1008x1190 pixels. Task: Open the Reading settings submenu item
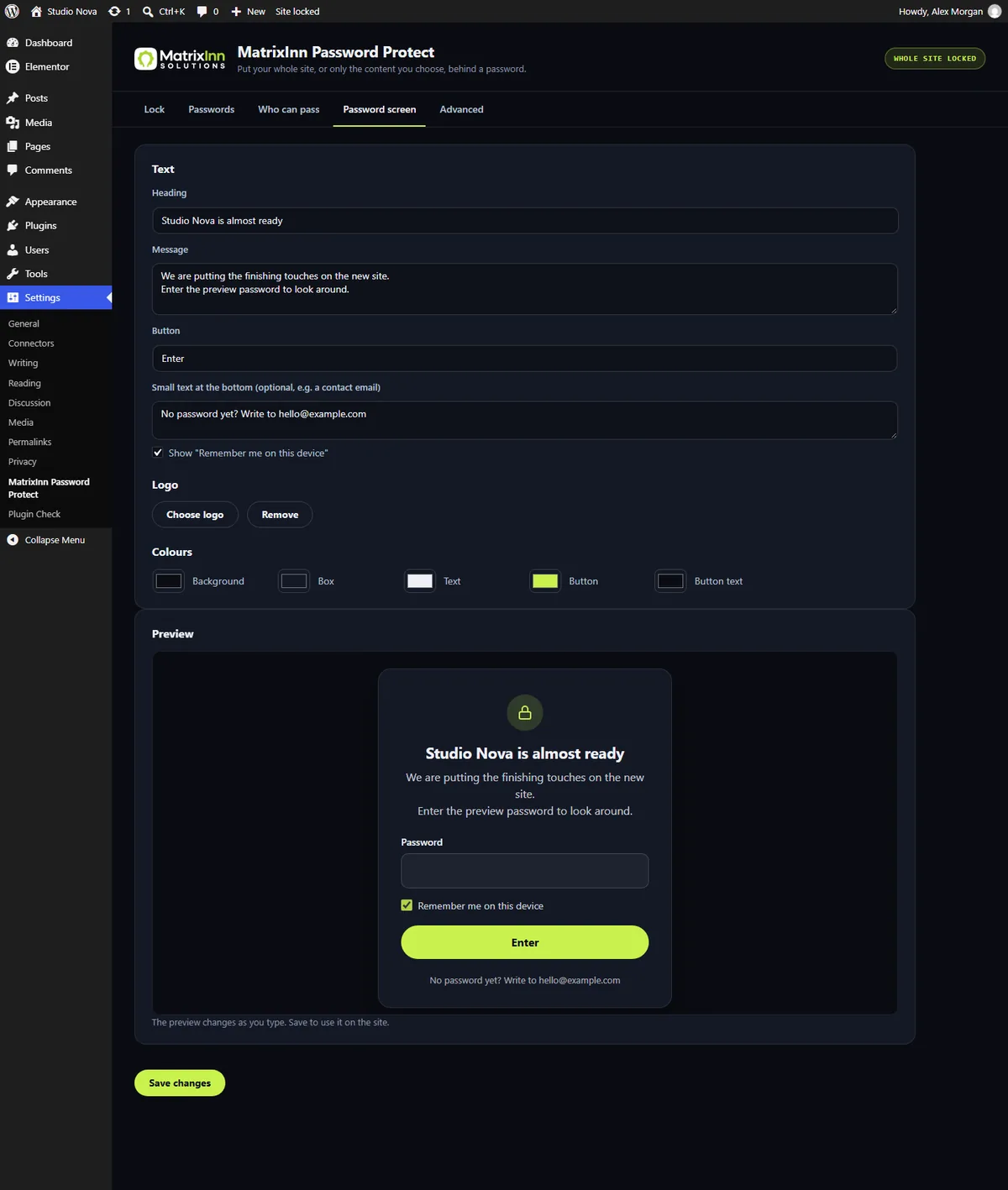[x=24, y=383]
